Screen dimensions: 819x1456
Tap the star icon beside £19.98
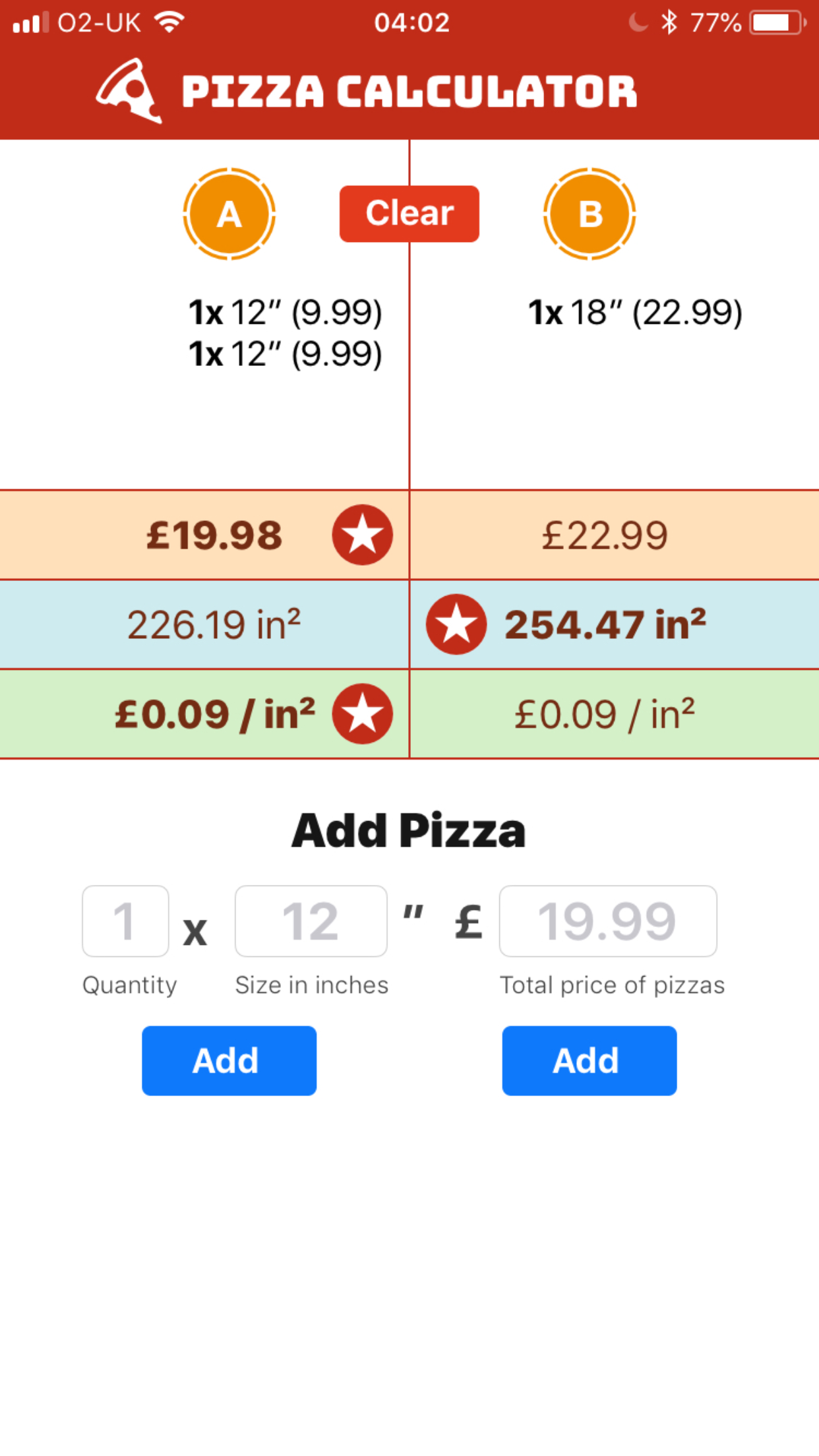click(362, 535)
